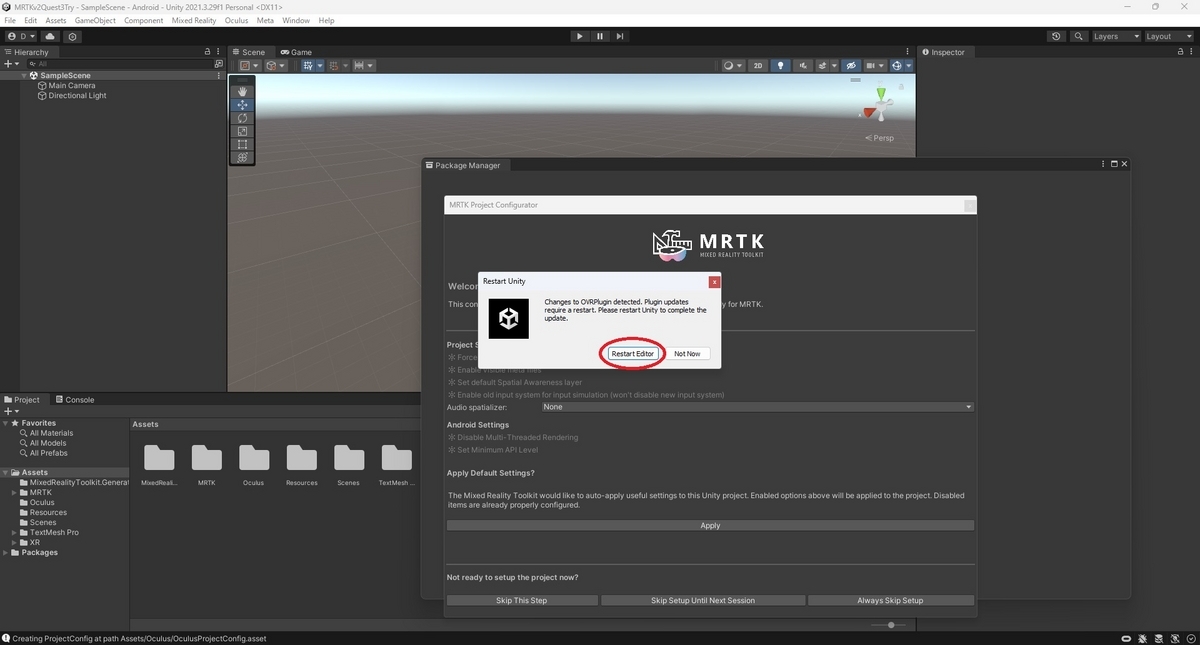Switch to the Console tab
The height and width of the screenshot is (645, 1200).
point(75,399)
